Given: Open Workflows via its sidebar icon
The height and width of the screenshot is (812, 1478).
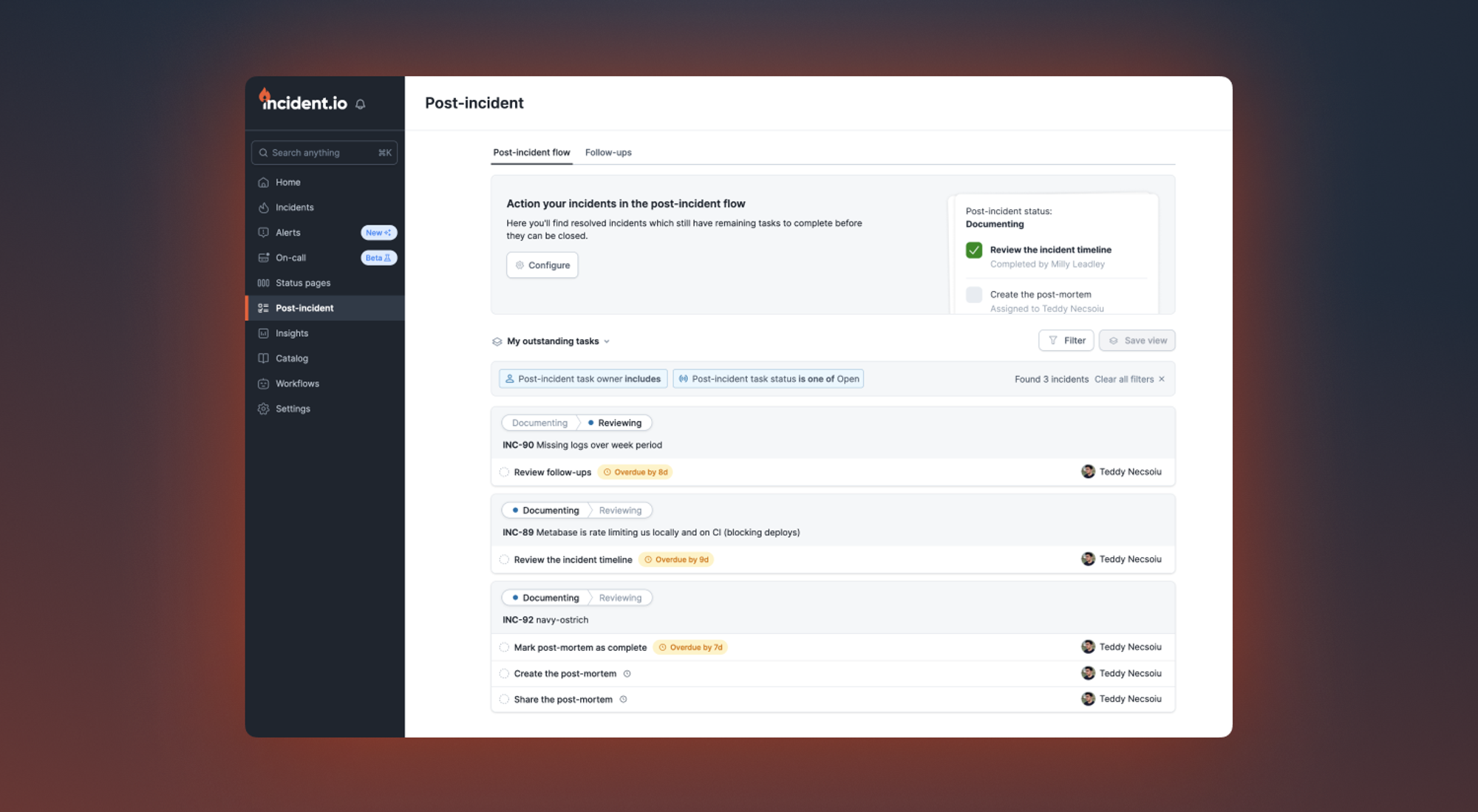Looking at the screenshot, I should coord(263,383).
